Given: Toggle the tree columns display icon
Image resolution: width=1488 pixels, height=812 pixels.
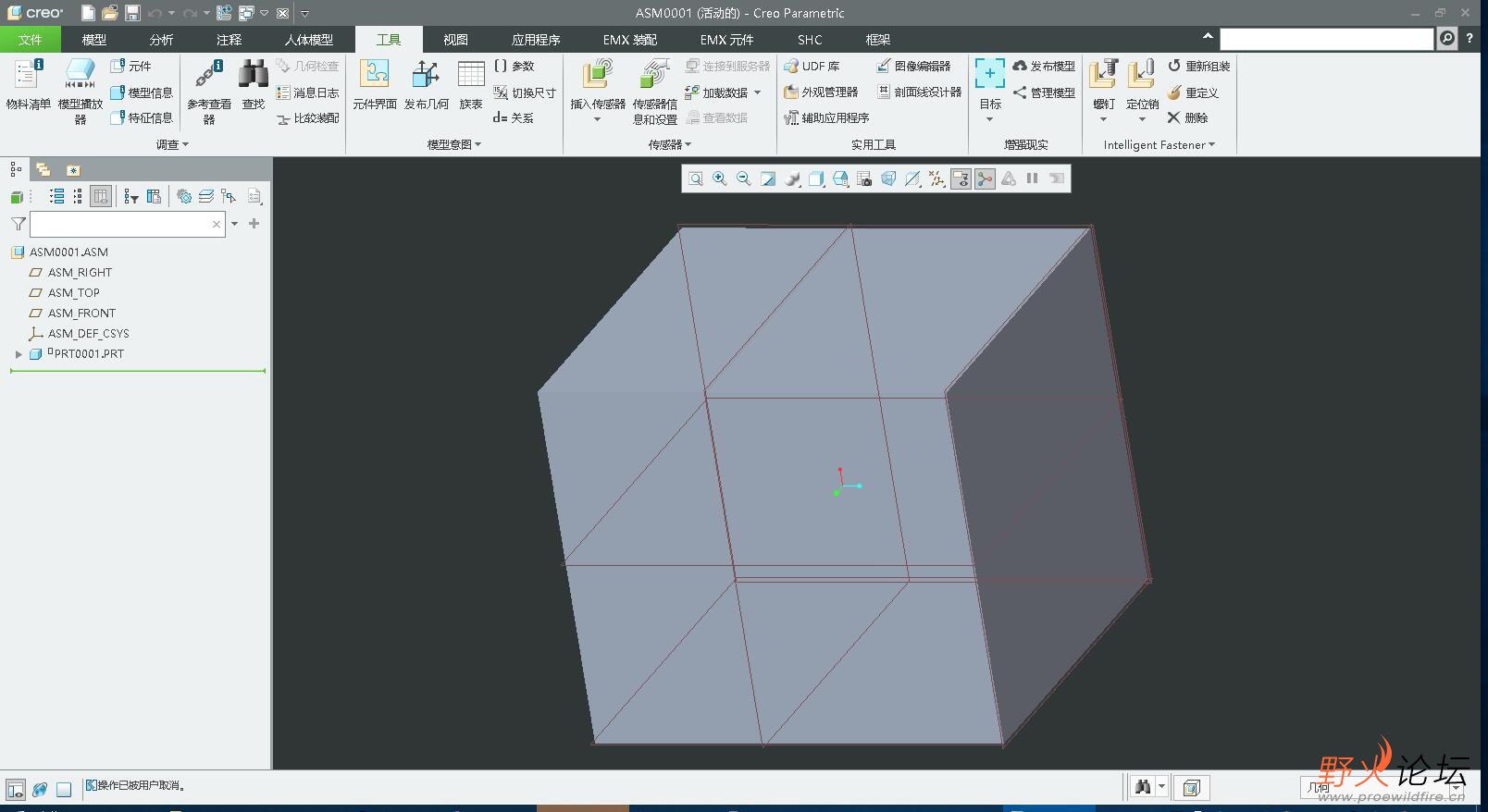Looking at the screenshot, I should pos(101,196).
